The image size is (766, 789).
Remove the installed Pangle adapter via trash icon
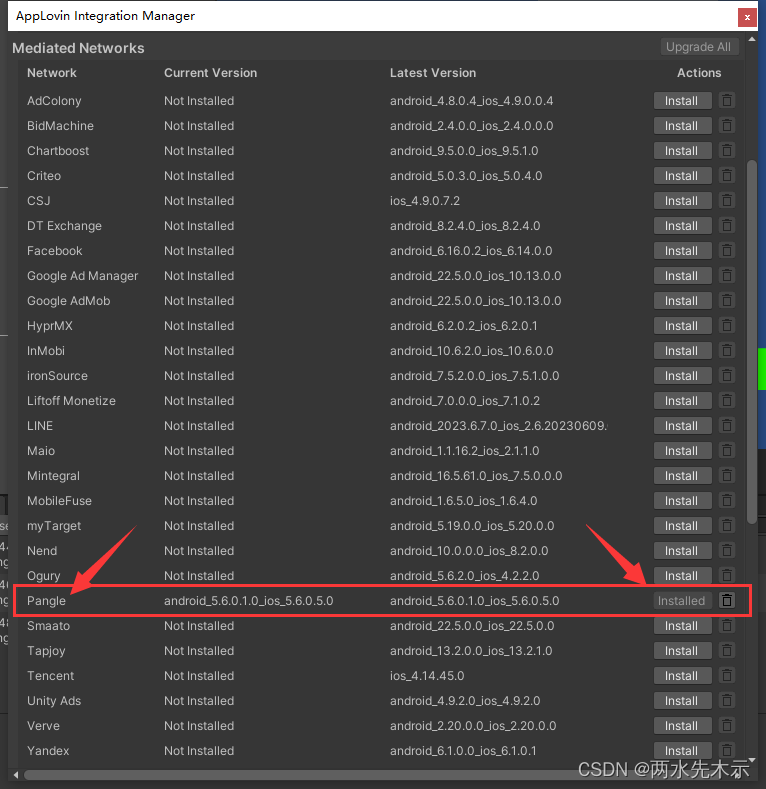(x=727, y=600)
